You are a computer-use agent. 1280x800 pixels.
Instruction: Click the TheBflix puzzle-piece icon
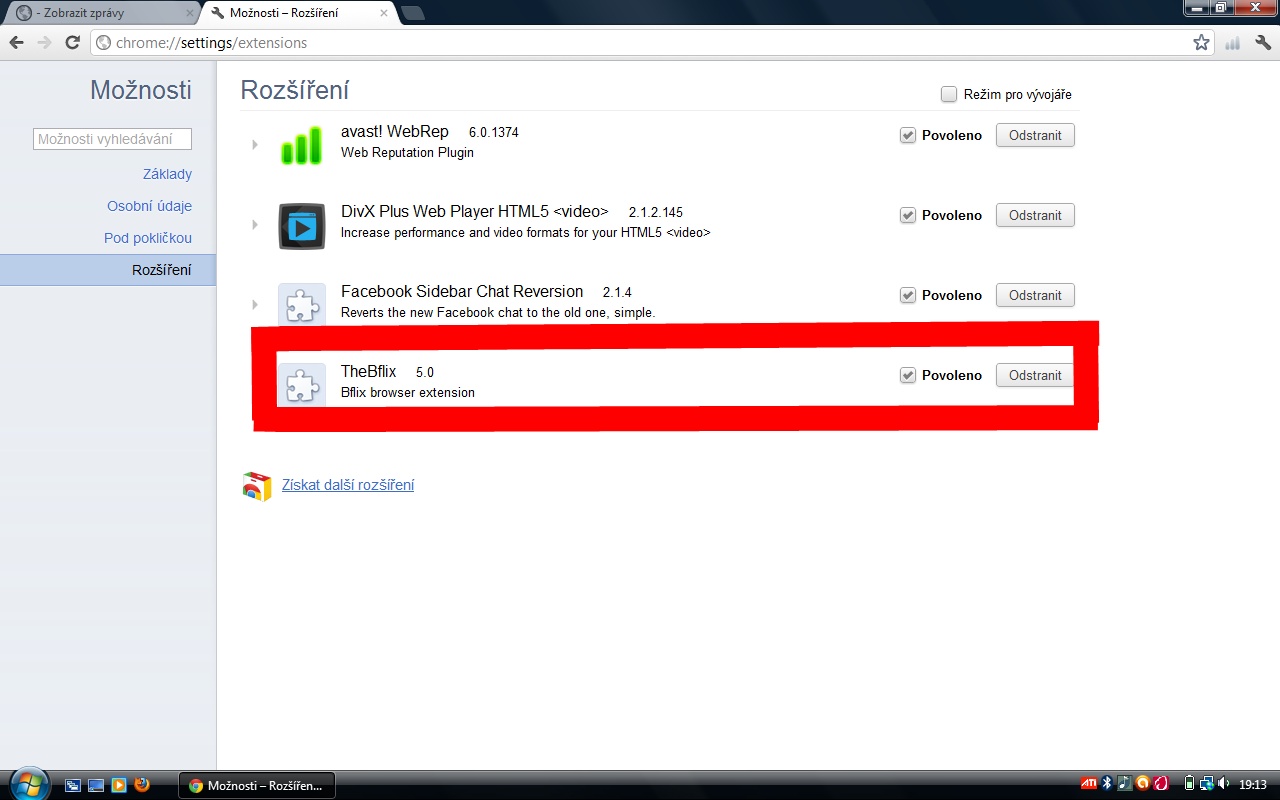(301, 384)
